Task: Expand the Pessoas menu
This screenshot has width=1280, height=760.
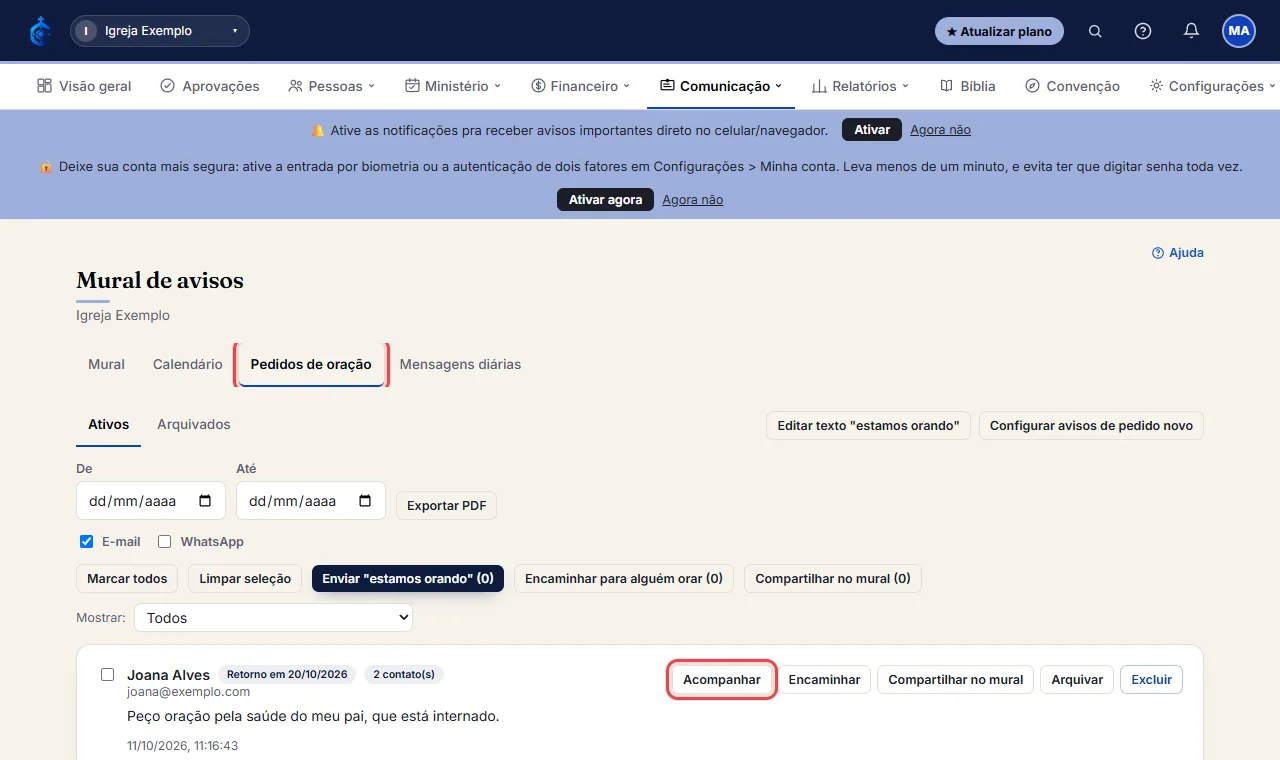Action: (x=332, y=86)
